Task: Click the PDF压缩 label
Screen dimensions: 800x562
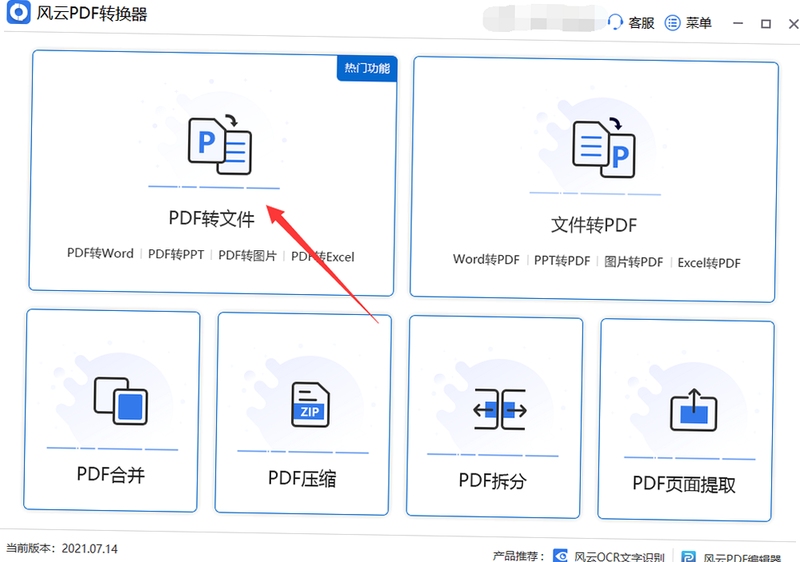Action: click(x=302, y=478)
